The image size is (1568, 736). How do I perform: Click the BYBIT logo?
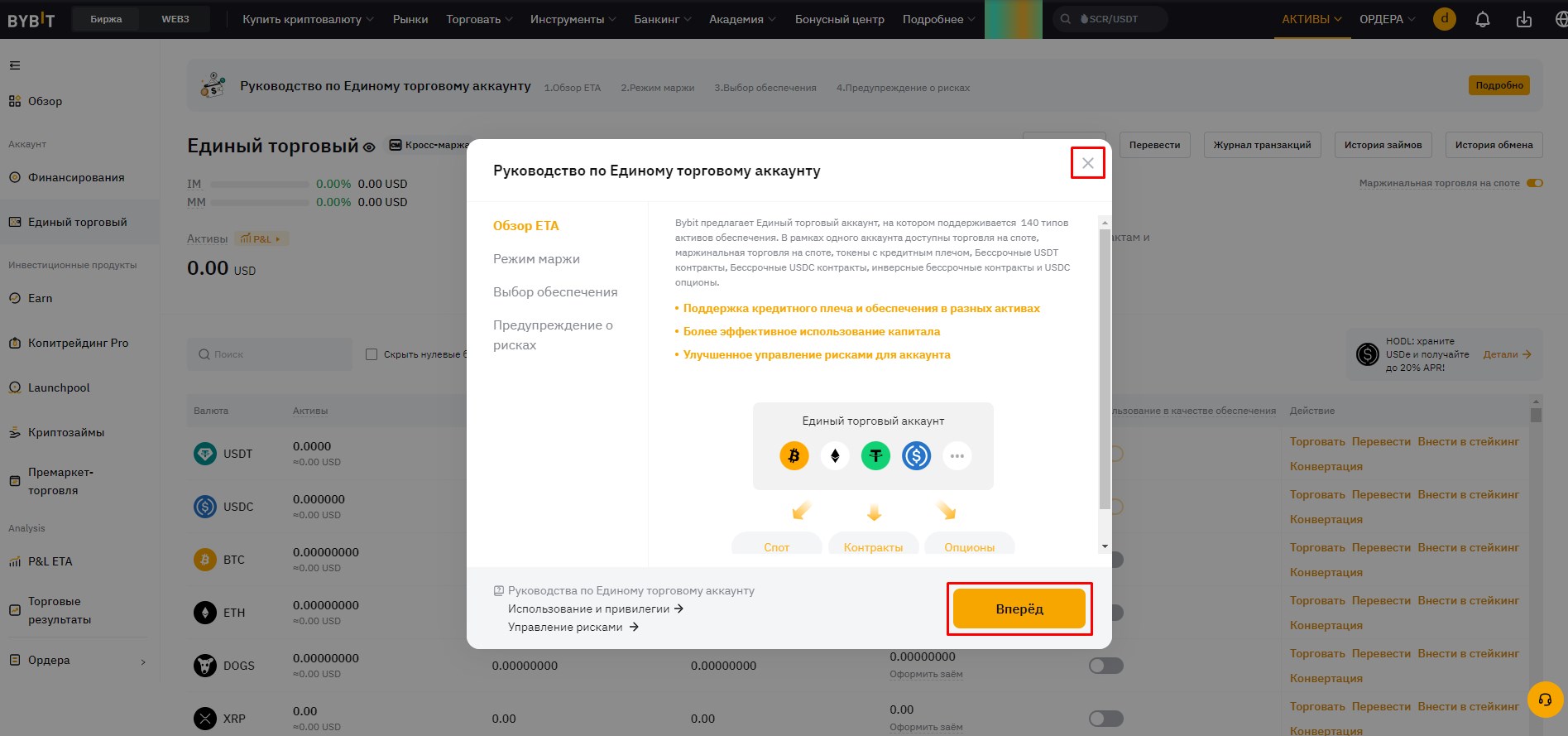[31, 19]
